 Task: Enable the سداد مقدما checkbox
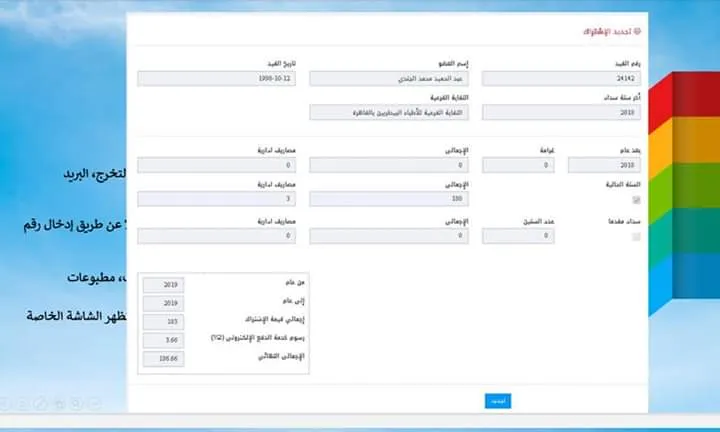tap(635, 236)
